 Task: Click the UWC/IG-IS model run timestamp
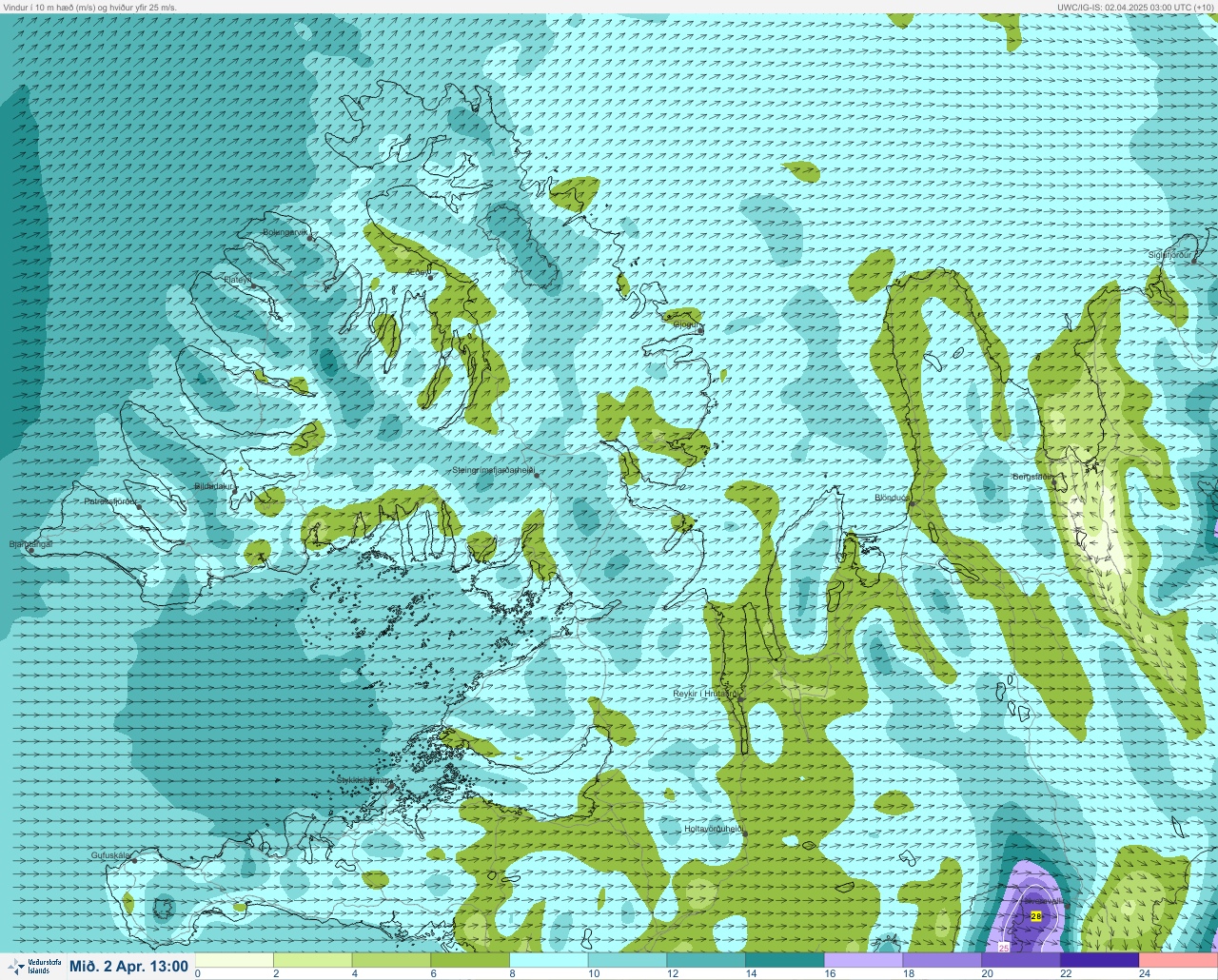click(1135, 7)
